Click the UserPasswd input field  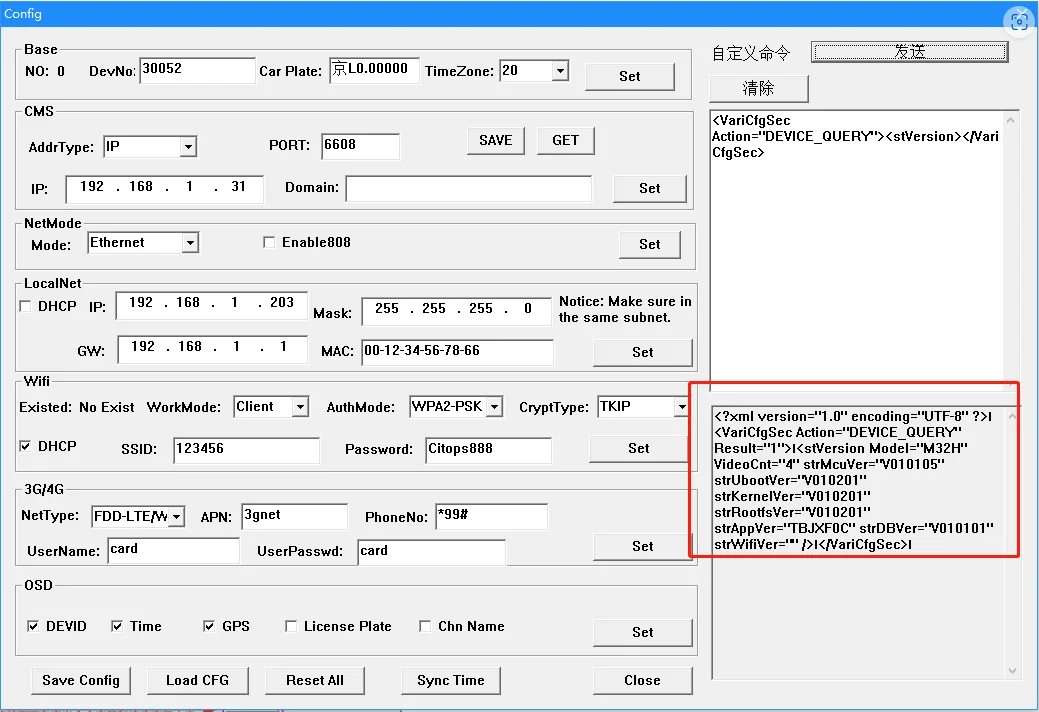coord(431,552)
